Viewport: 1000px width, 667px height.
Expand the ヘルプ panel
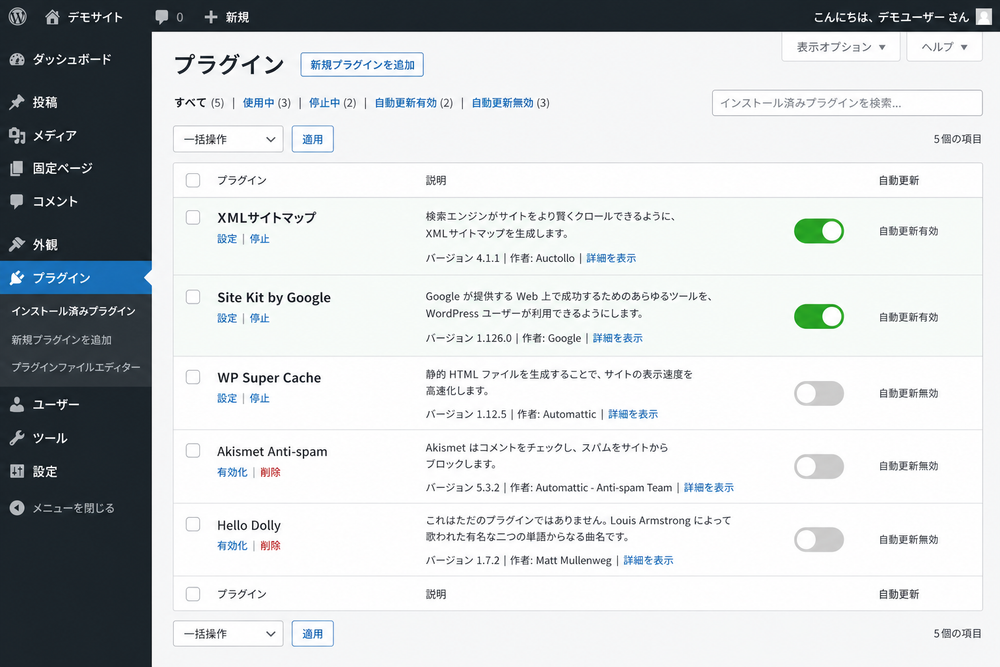[945, 47]
